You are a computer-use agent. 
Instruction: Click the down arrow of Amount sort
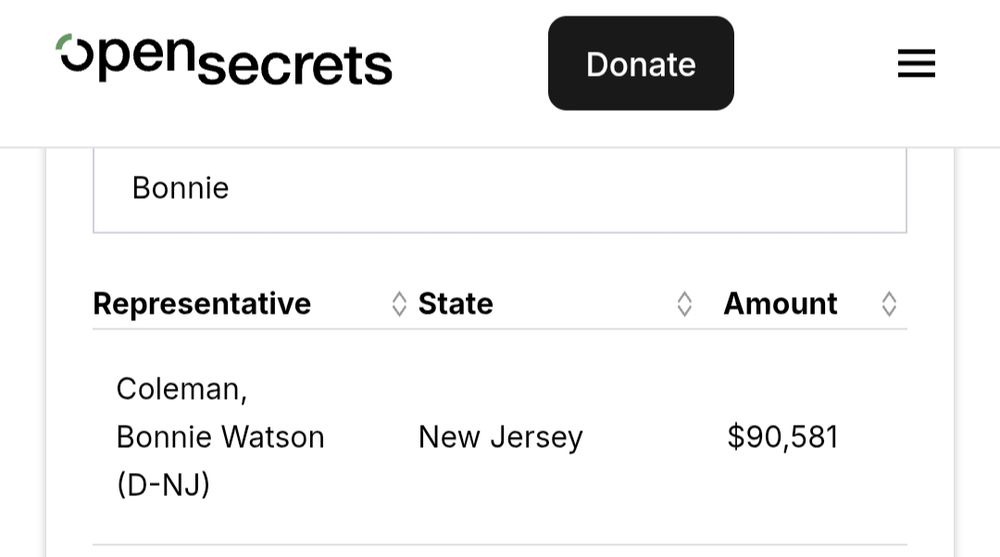[x=889, y=311]
